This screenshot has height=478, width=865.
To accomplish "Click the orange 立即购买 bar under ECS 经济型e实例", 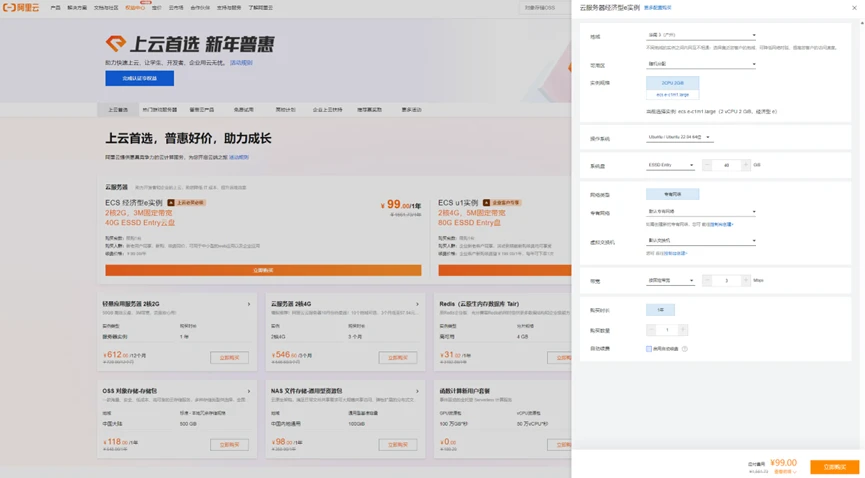I will click(x=263, y=270).
